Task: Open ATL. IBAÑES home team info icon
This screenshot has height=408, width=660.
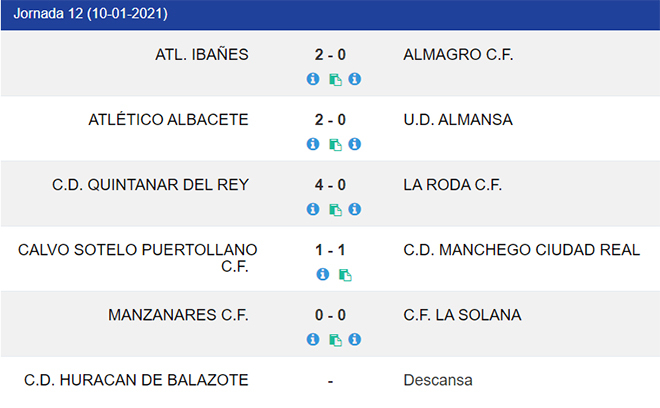Action: point(313,79)
